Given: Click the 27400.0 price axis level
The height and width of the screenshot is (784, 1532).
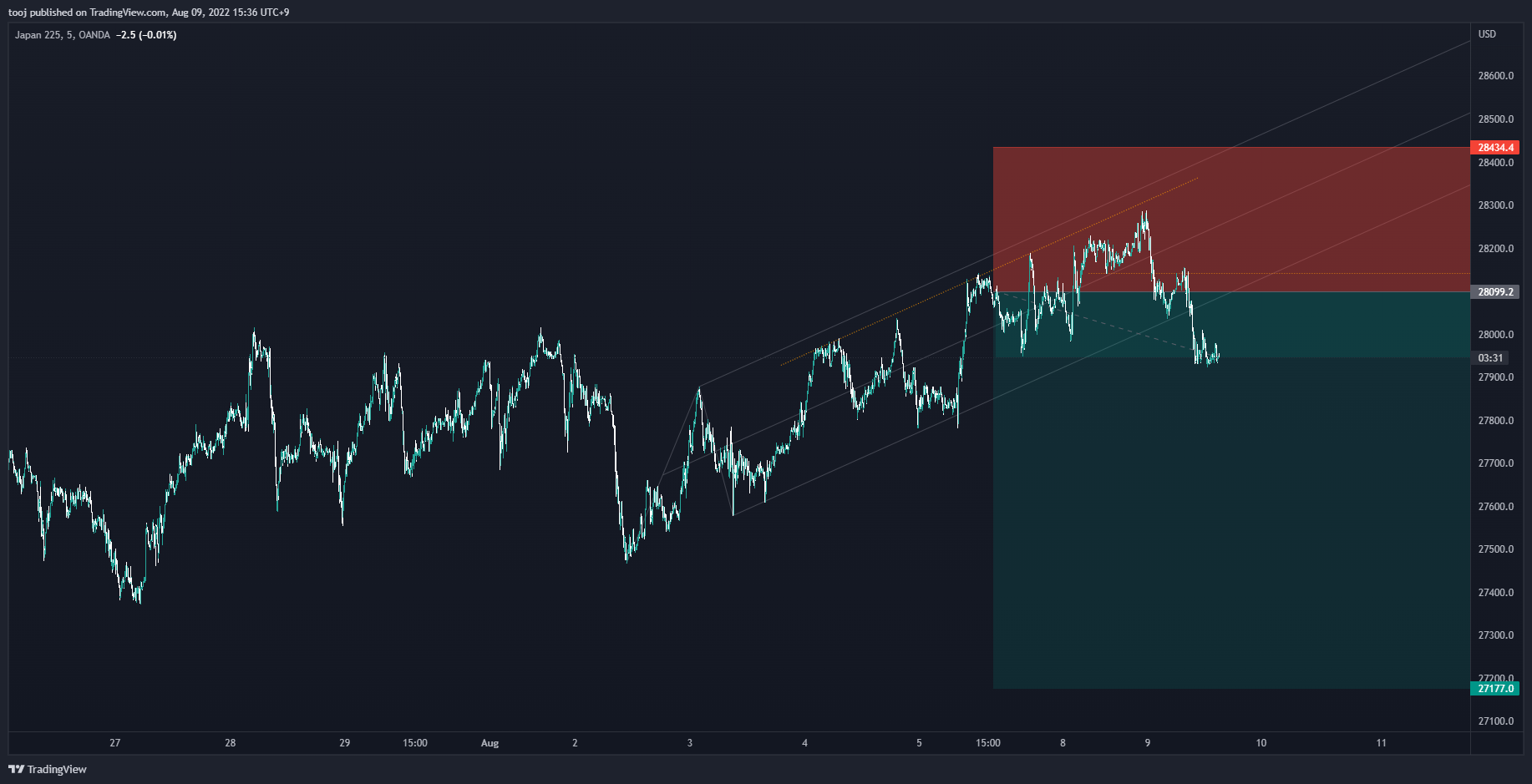Looking at the screenshot, I should point(1495,593).
